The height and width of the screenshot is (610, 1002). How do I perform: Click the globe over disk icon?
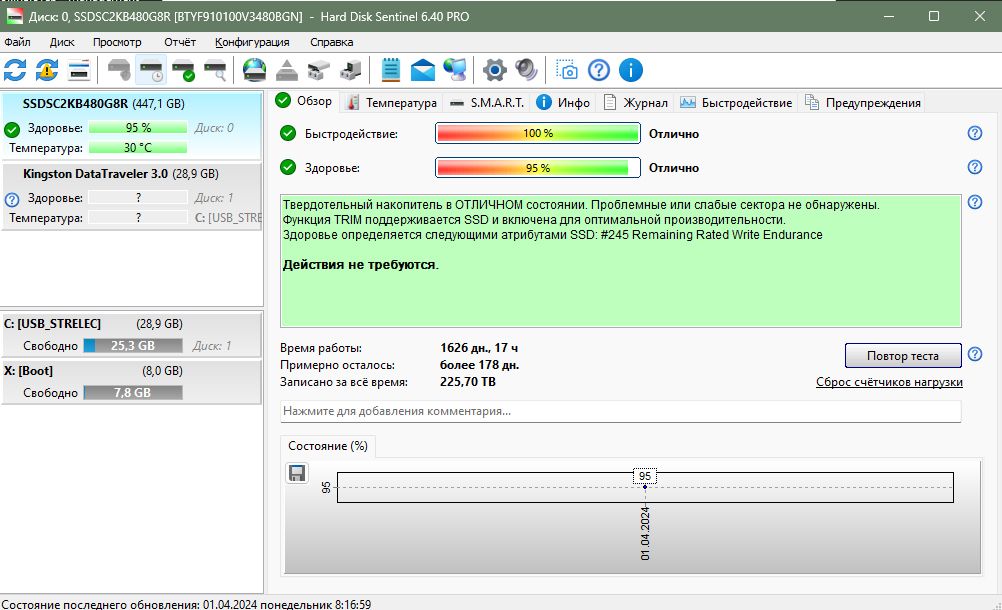[254, 70]
